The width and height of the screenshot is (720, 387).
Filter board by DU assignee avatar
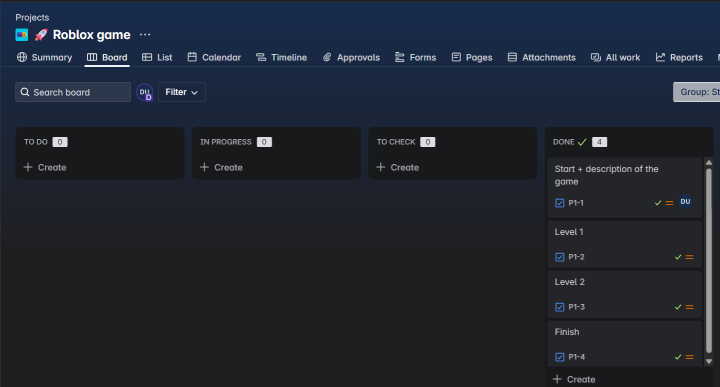(145, 92)
